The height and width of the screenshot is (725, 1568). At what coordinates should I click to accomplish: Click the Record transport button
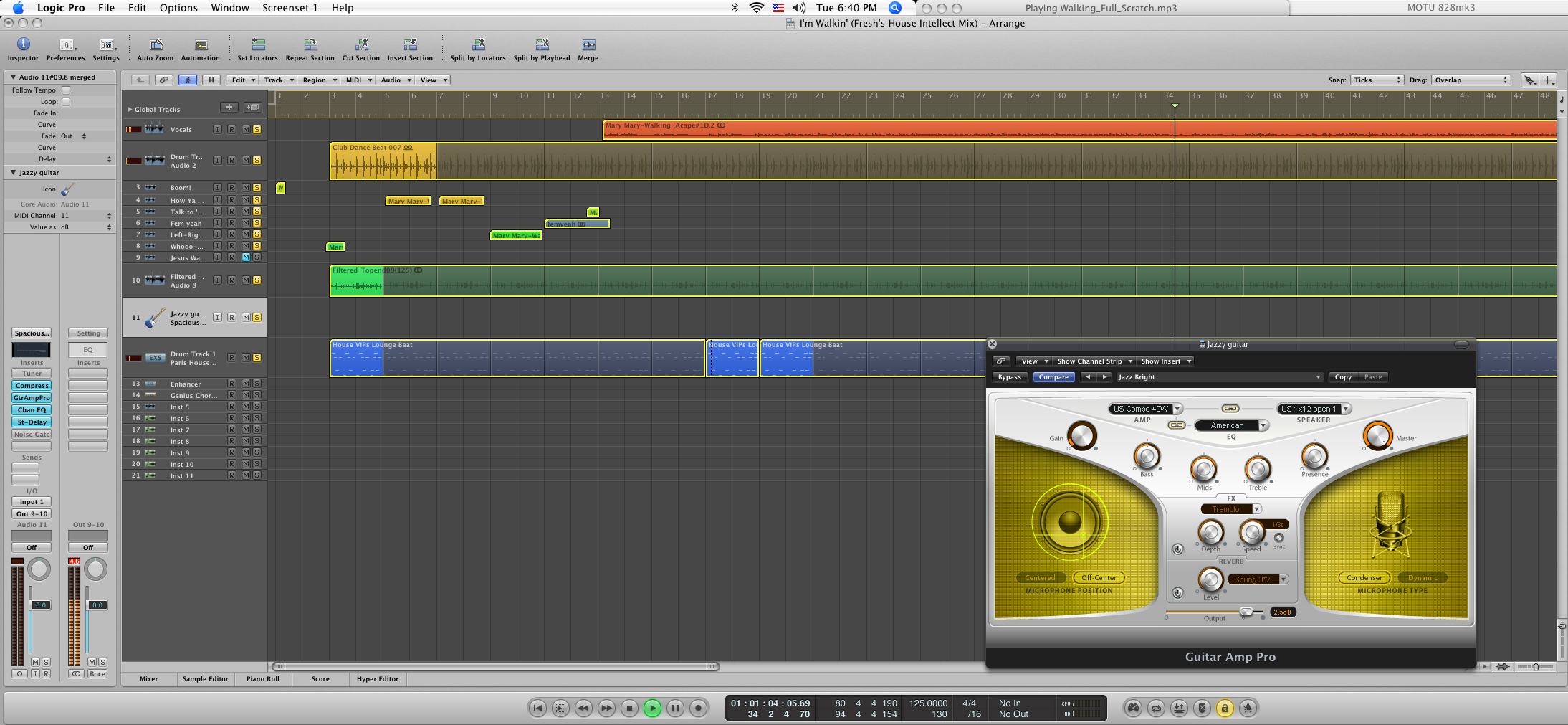tap(698, 709)
